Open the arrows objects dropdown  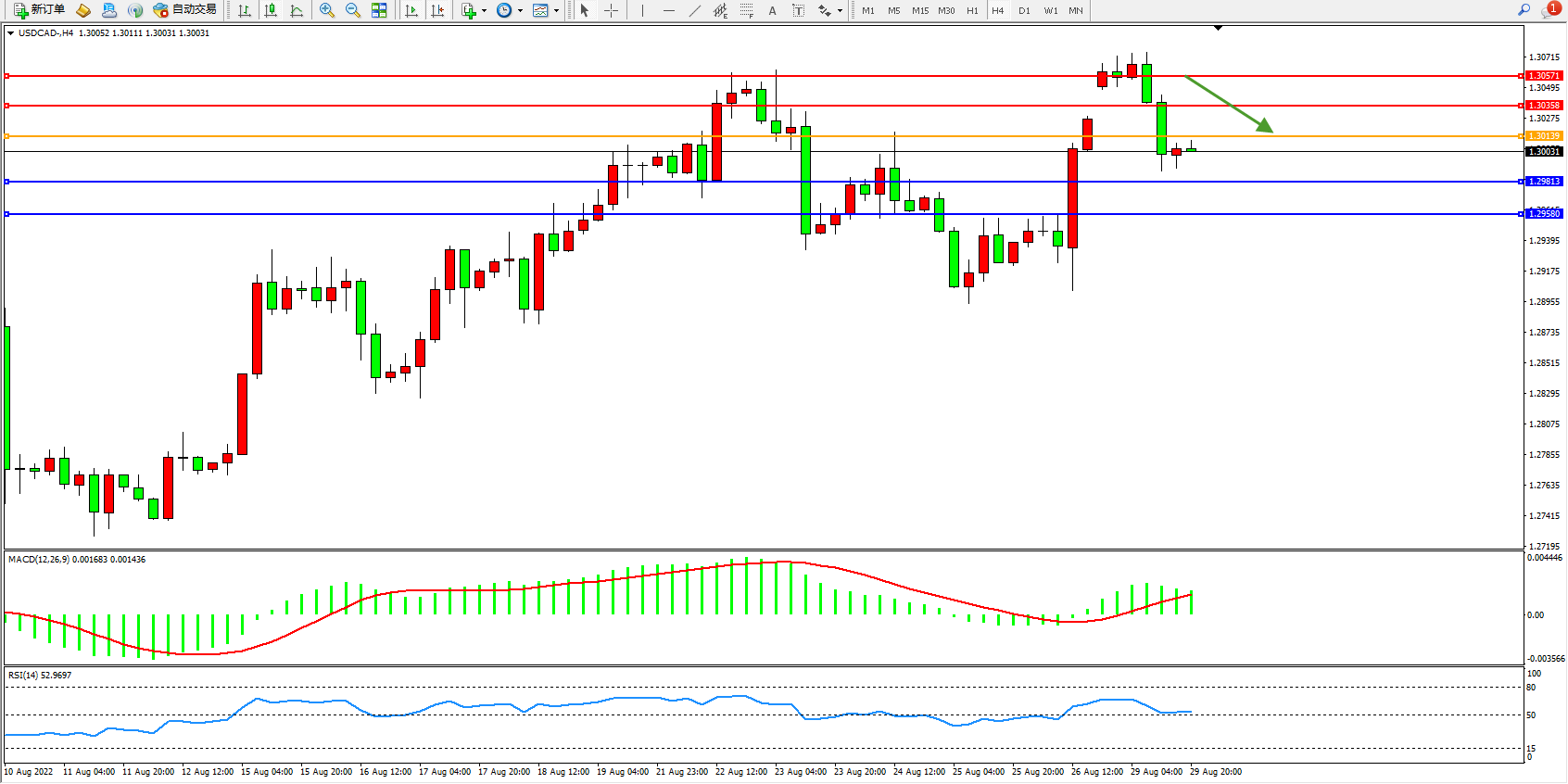coord(840,11)
